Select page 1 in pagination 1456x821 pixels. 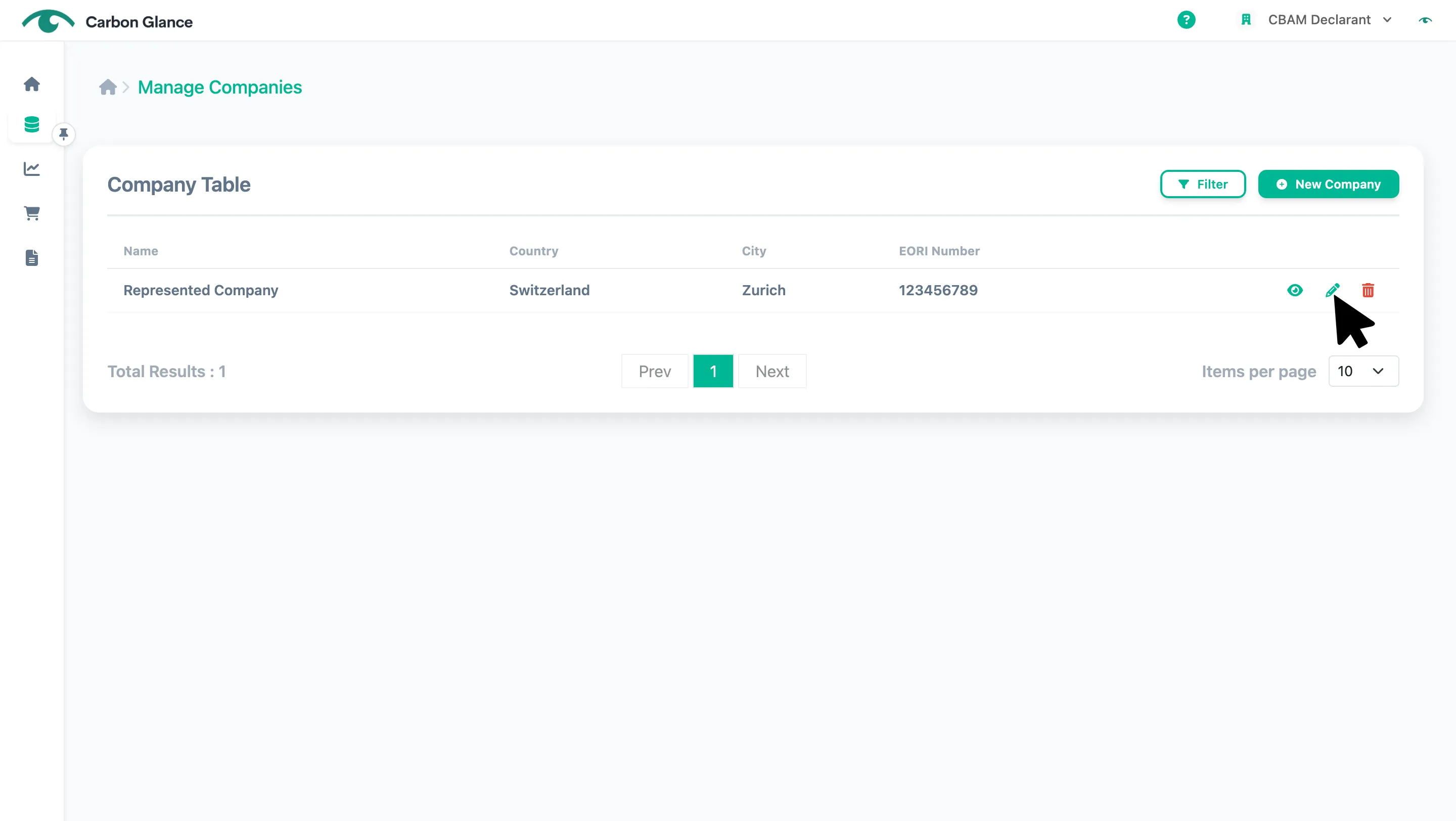point(713,371)
